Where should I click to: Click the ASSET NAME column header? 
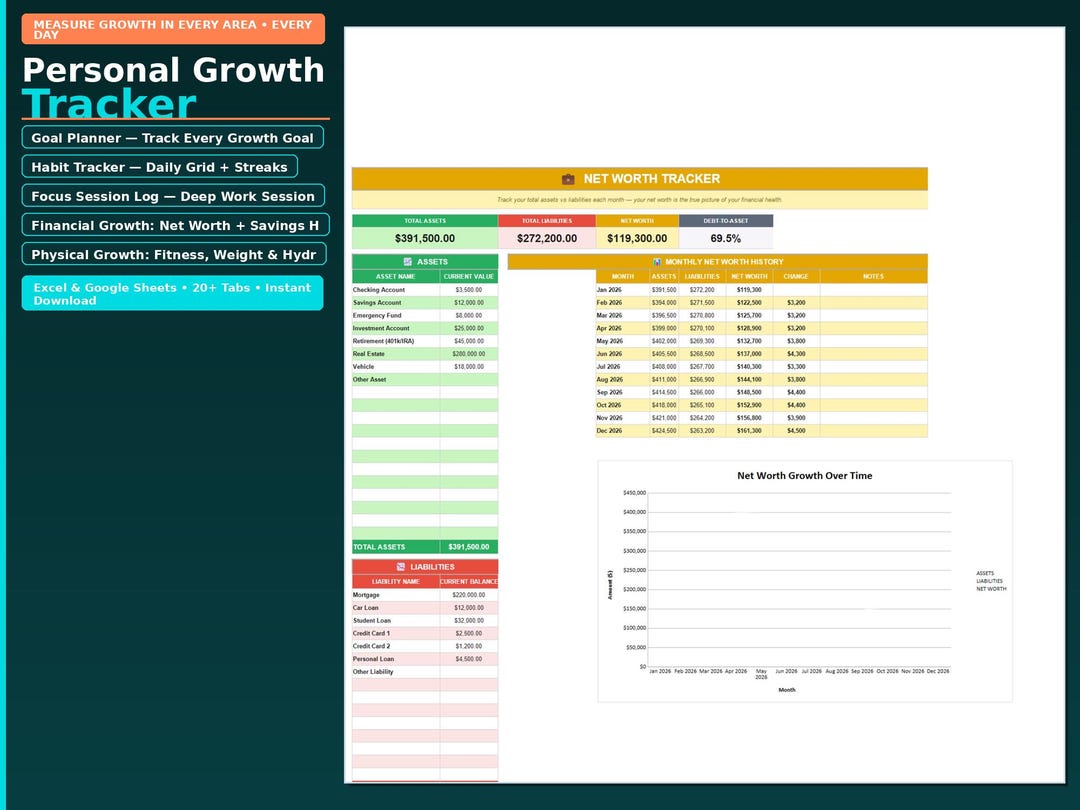point(395,276)
